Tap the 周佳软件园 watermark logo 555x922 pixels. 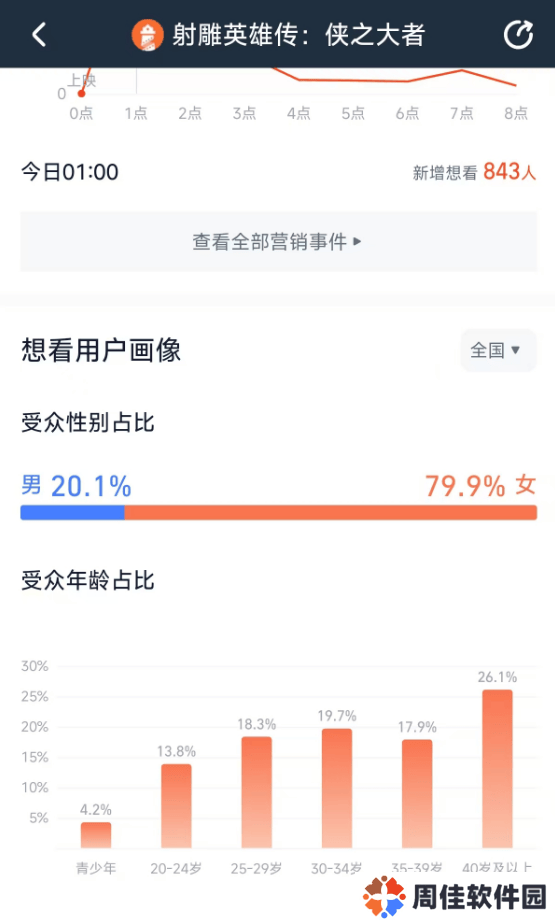(x=455, y=897)
